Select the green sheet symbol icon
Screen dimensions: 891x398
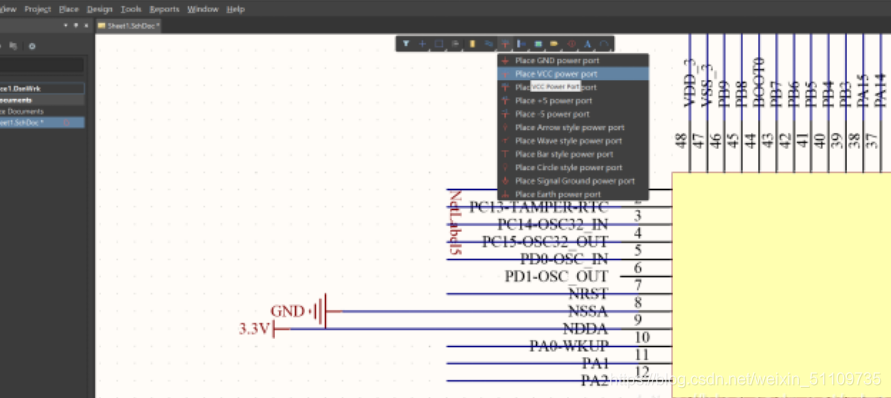(x=538, y=44)
